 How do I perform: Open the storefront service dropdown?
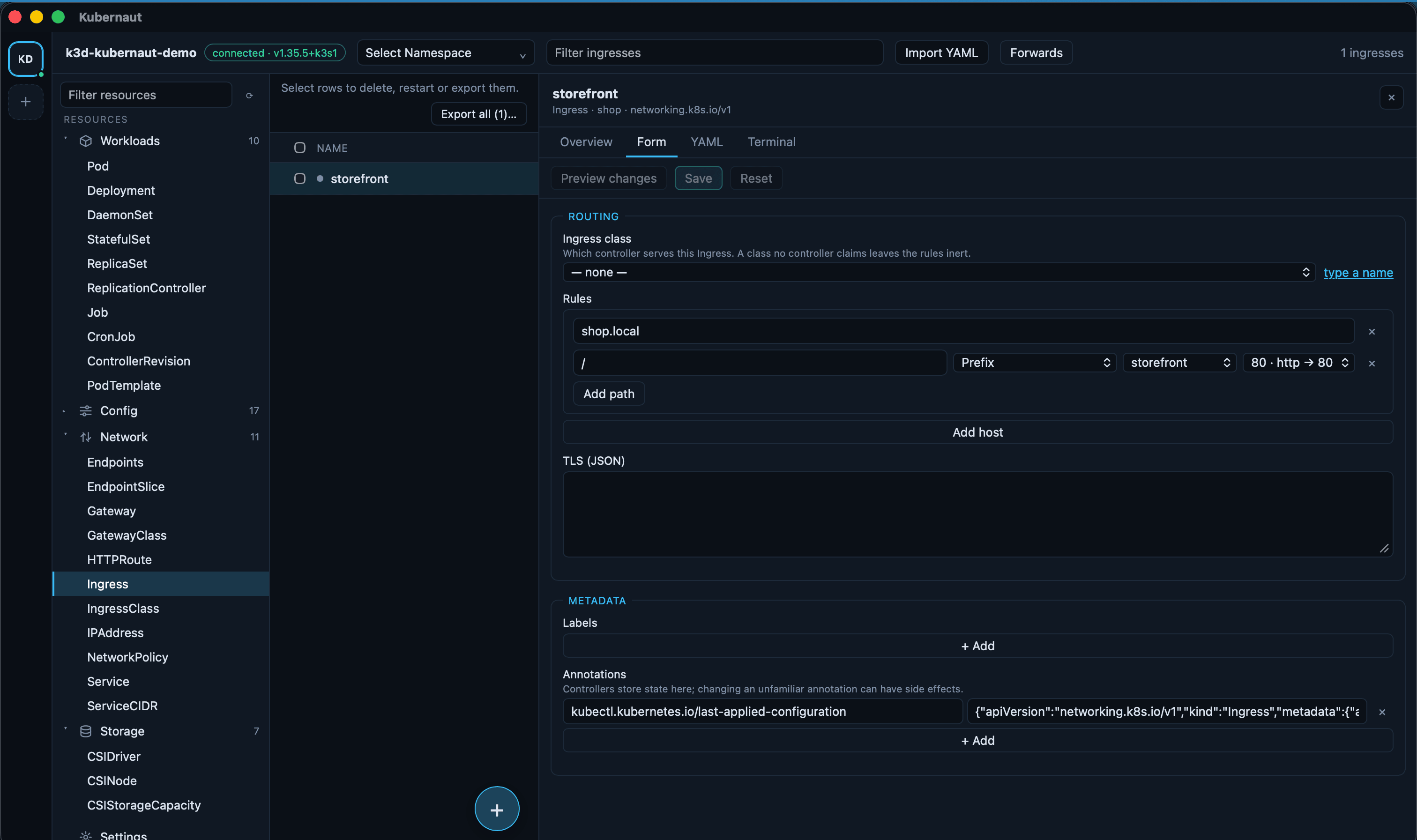tap(1179, 363)
